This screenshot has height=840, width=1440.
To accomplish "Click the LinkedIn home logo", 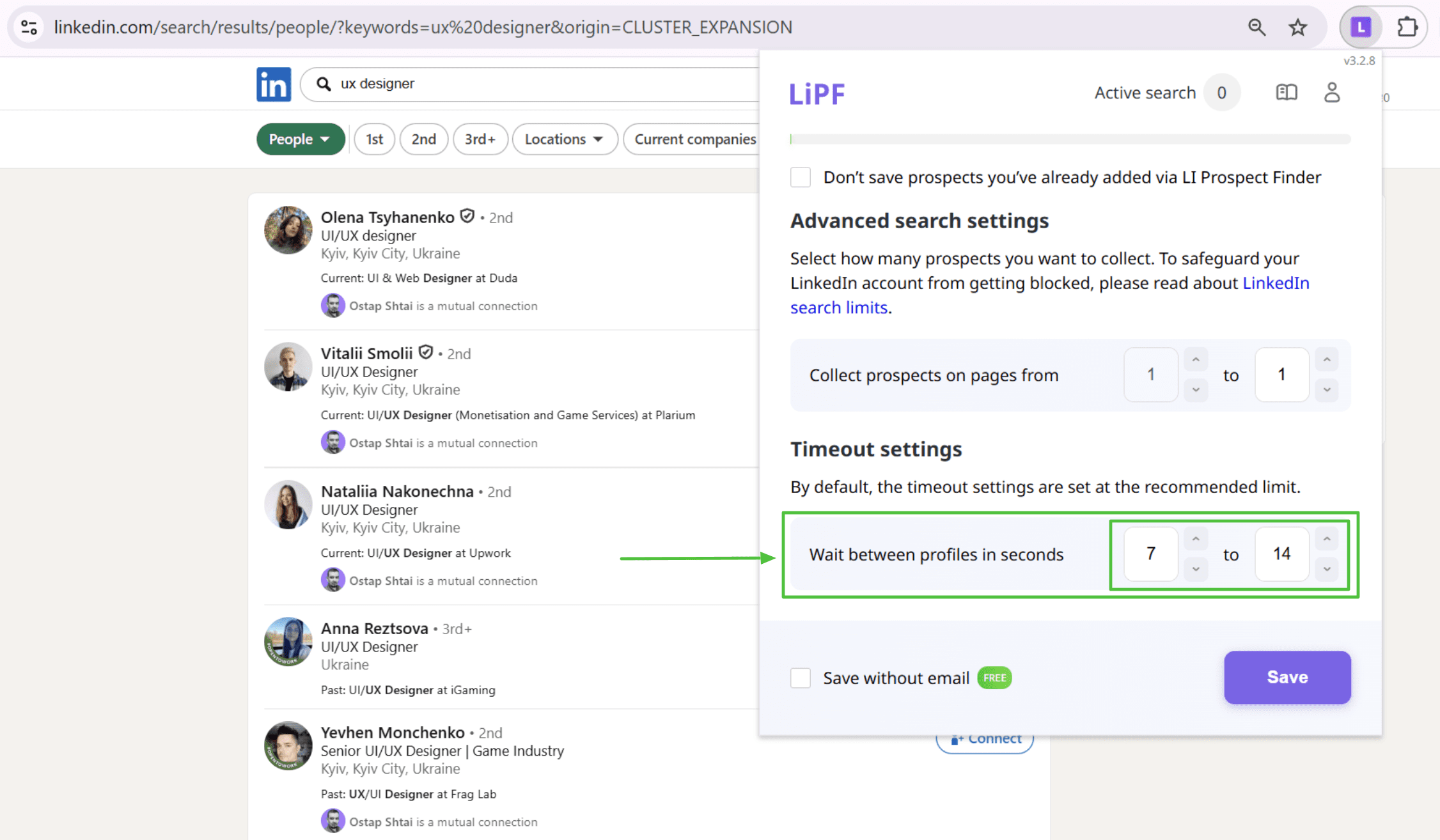I will pyautogui.click(x=274, y=84).
